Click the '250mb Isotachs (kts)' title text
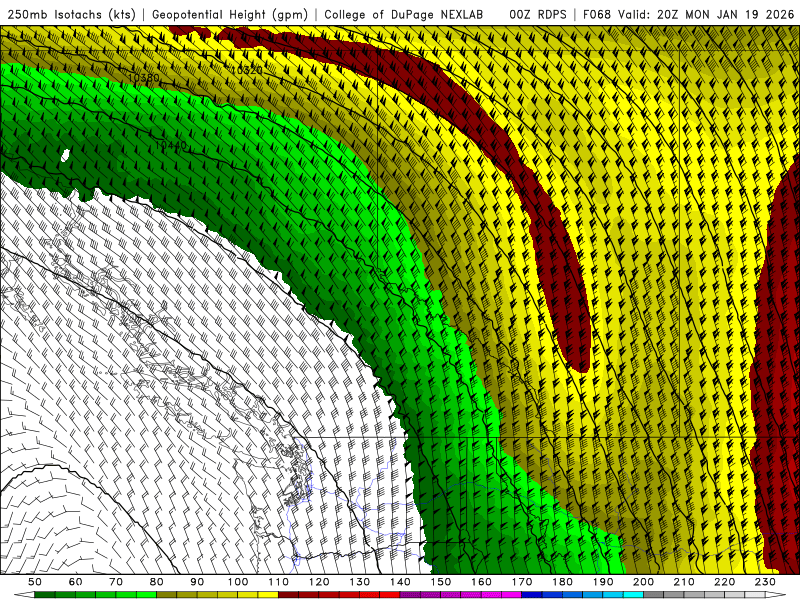The width and height of the screenshot is (800, 600). tap(71, 14)
